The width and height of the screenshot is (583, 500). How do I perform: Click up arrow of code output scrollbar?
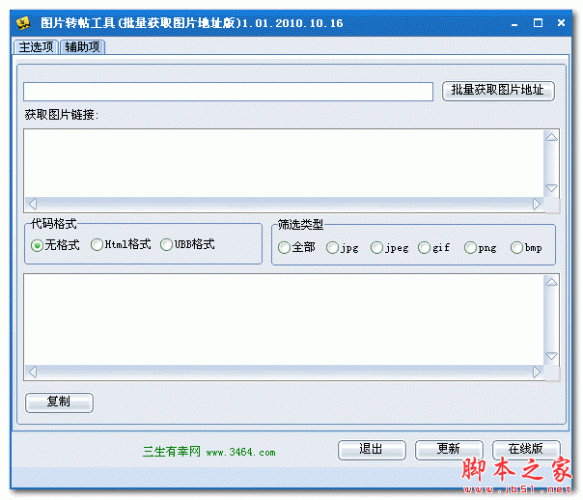click(551, 283)
